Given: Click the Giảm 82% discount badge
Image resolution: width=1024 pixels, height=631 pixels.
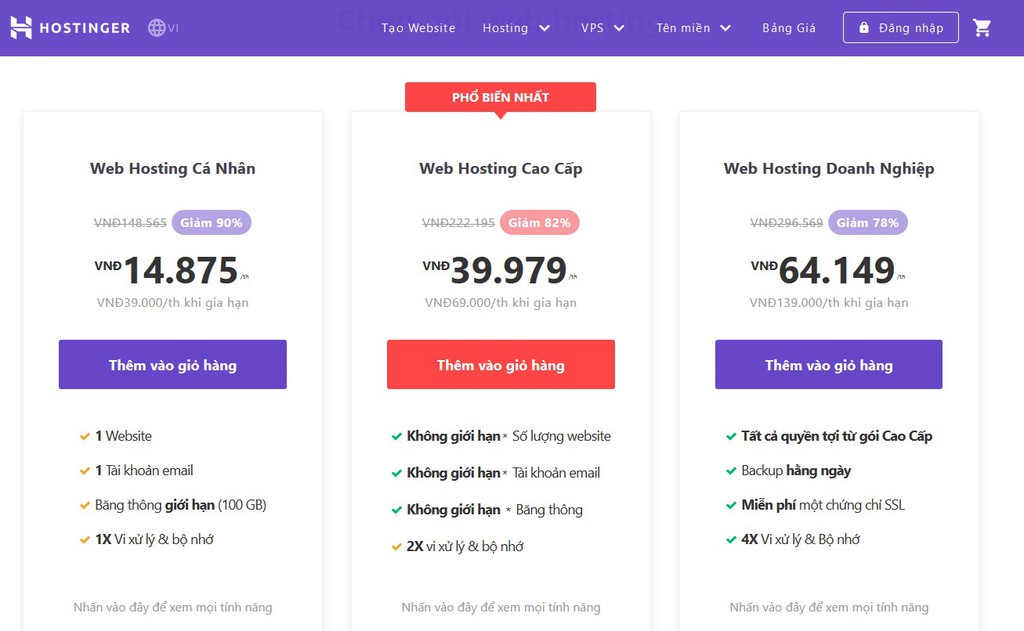Looking at the screenshot, I should (539, 222).
